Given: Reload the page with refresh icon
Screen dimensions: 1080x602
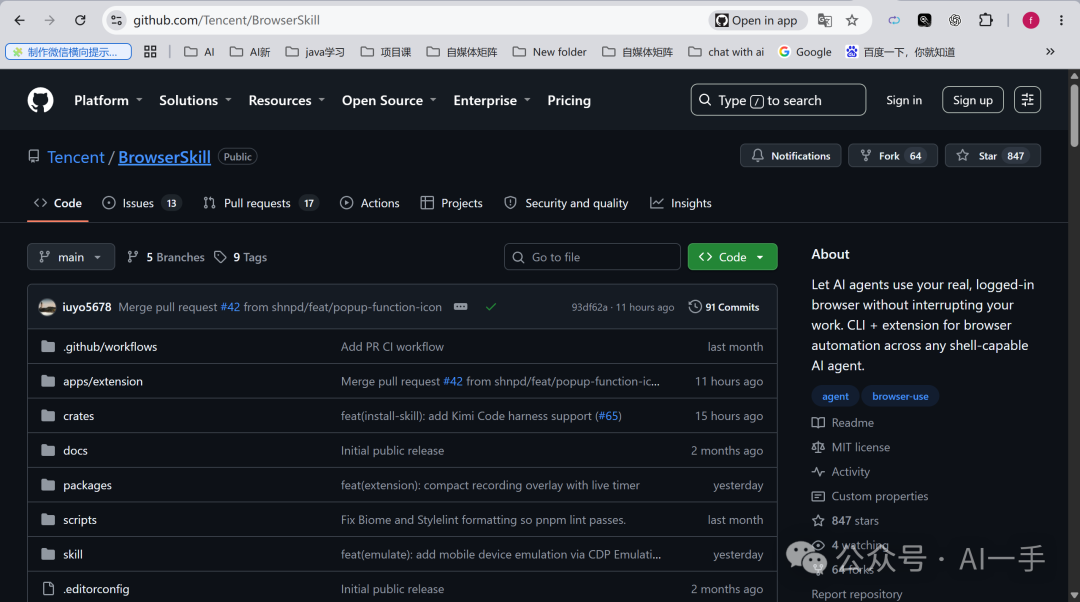Looking at the screenshot, I should (x=80, y=20).
